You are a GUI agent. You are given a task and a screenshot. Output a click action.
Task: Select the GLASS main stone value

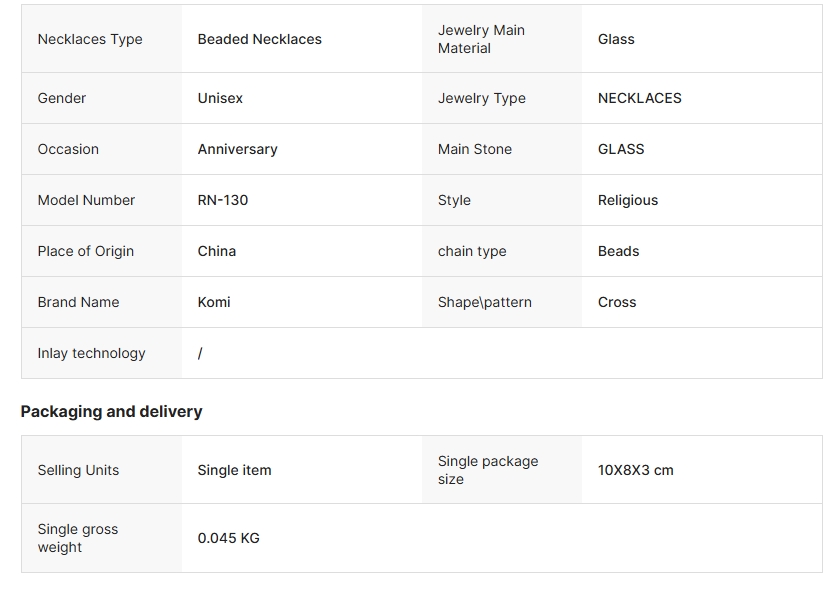pyautogui.click(x=621, y=149)
